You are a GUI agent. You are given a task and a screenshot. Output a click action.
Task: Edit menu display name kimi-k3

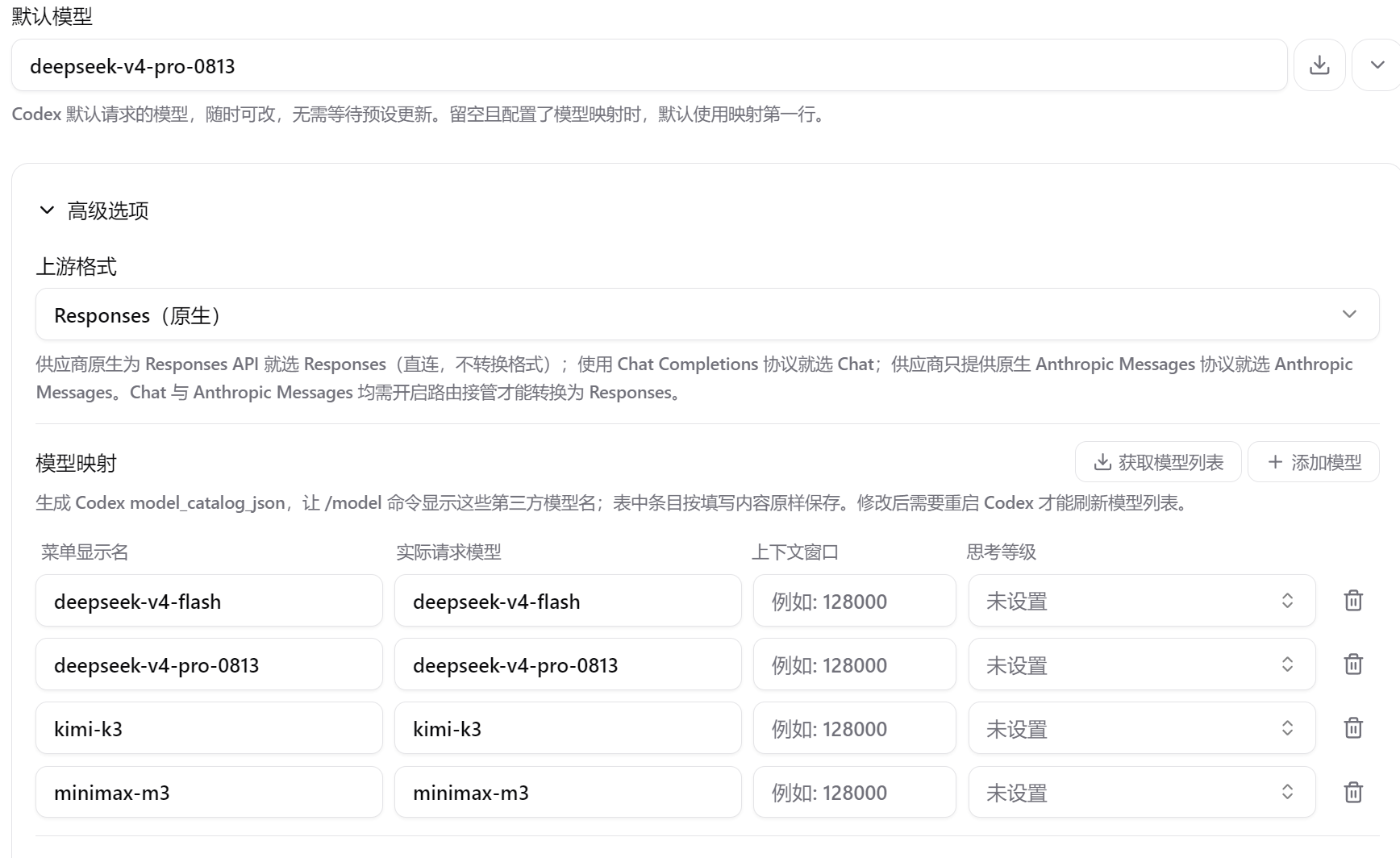(209, 728)
